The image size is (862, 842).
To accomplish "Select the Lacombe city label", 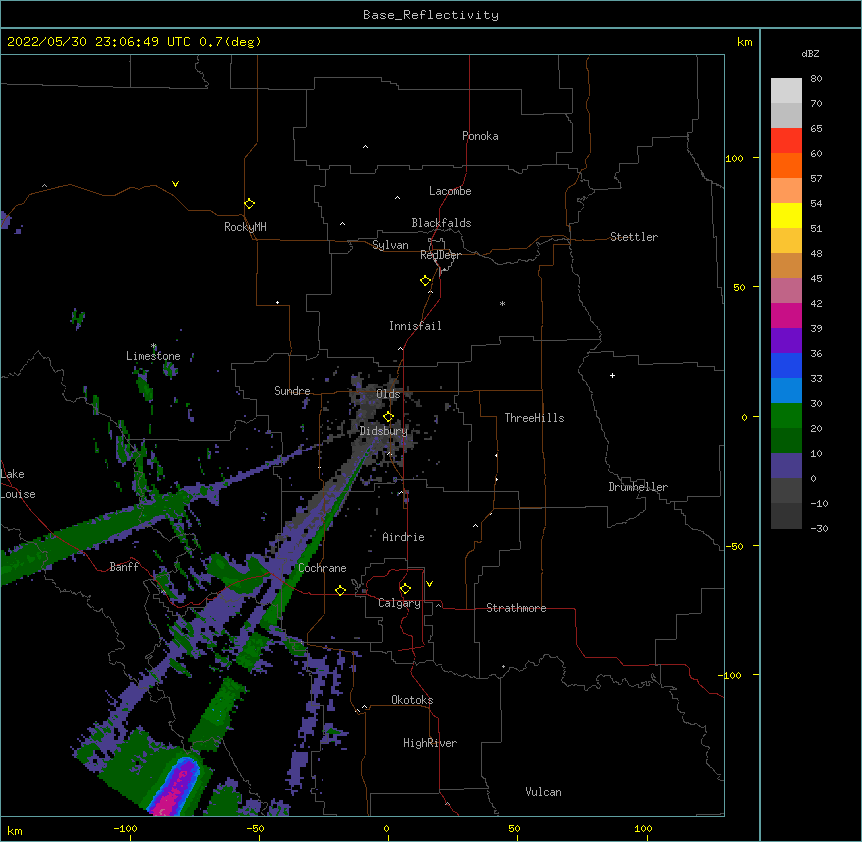I will pyautogui.click(x=450, y=191).
